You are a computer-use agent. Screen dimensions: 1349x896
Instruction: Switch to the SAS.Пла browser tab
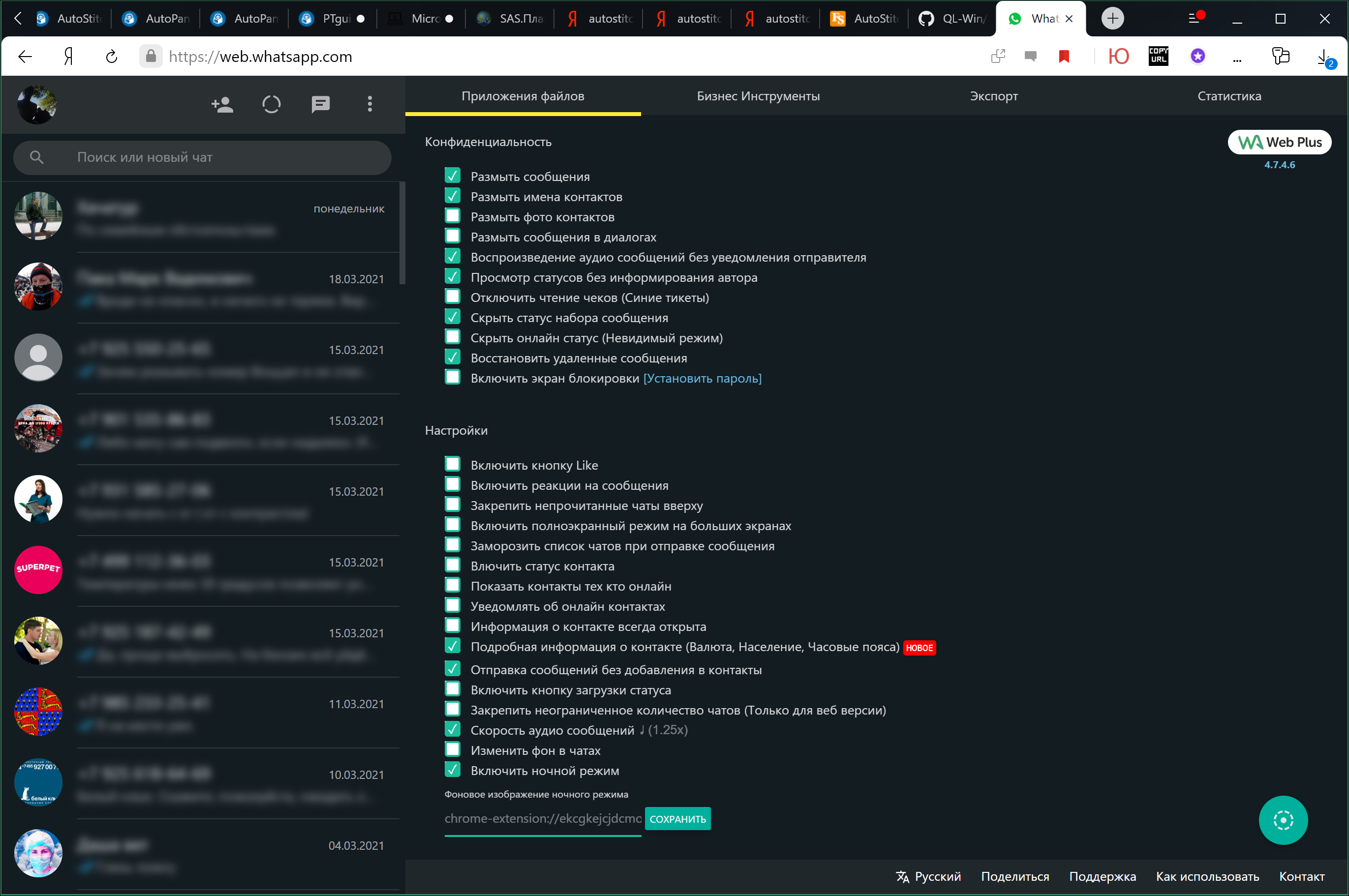click(x=510, y=18)
